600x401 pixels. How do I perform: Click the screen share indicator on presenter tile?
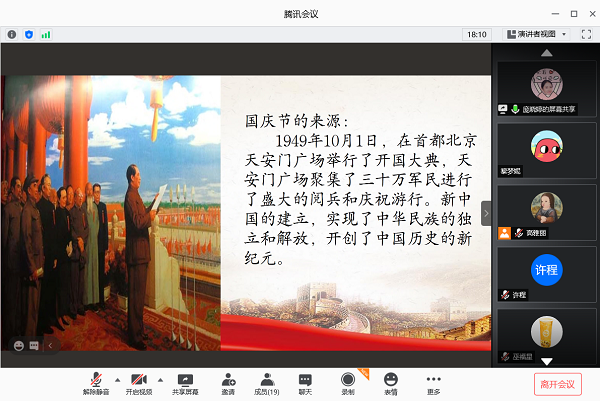point(502,109)
